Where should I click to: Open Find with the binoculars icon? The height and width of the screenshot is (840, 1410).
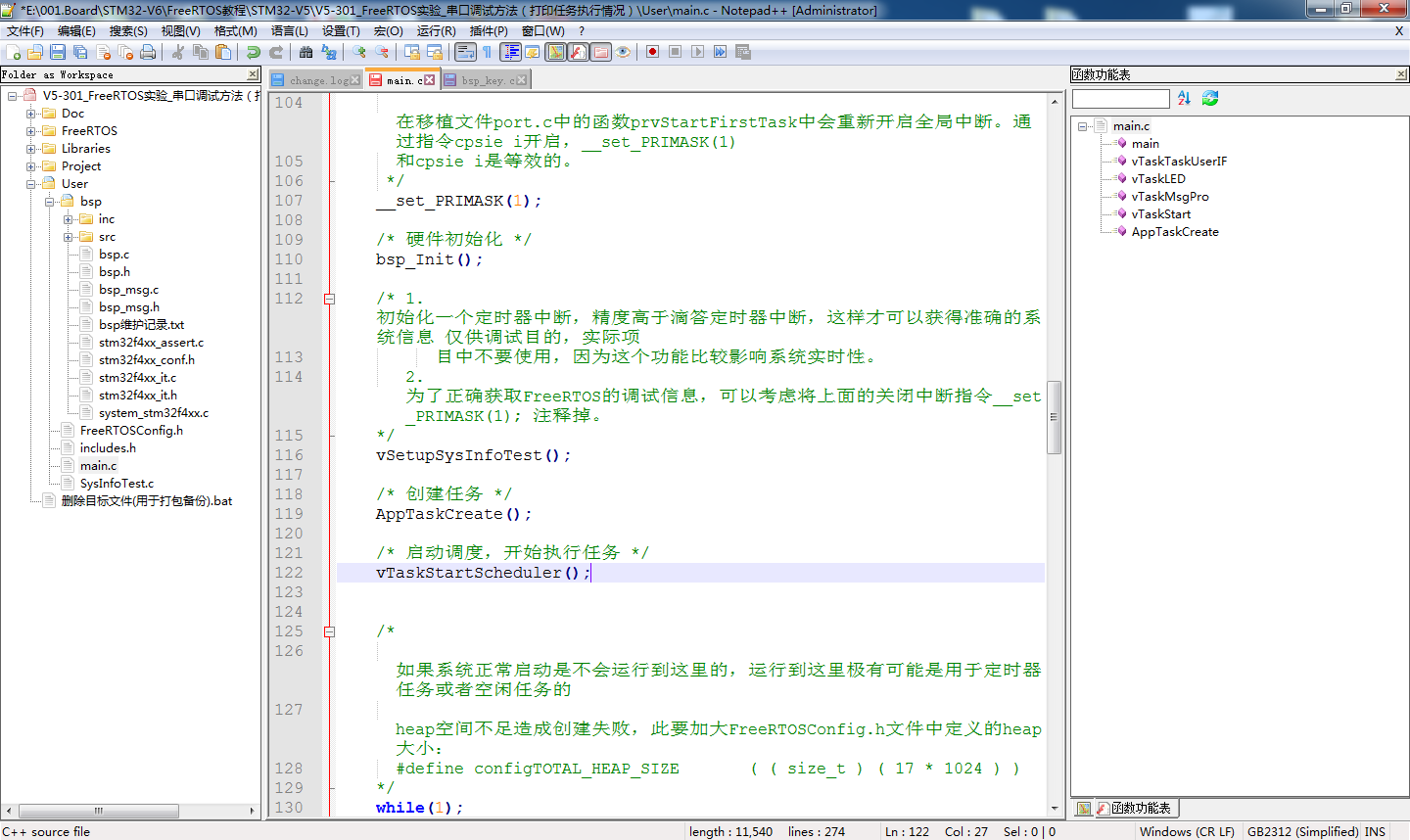[306, 52]
